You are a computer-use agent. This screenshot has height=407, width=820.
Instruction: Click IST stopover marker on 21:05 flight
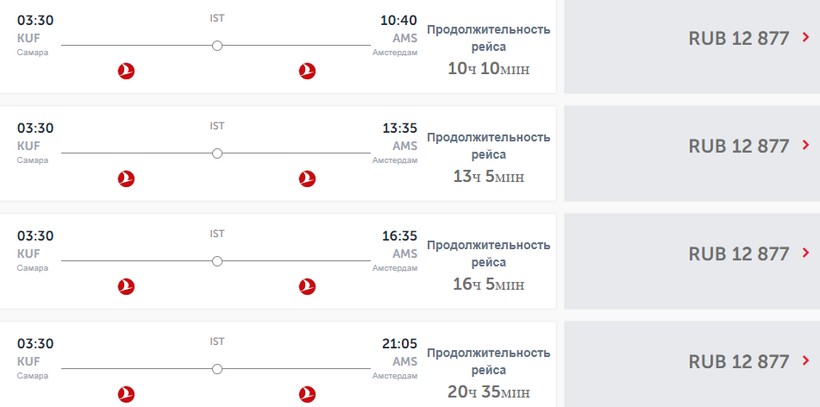[217, 368]
